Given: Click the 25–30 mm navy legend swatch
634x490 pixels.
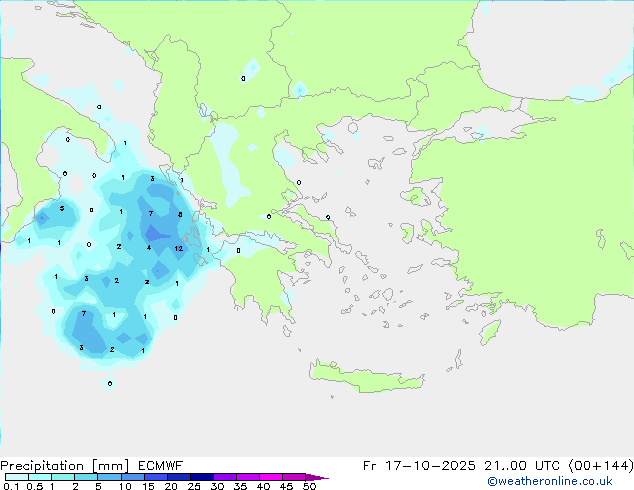Looking at the screenshot, I should pyautogui.click(x=201, y=477).
